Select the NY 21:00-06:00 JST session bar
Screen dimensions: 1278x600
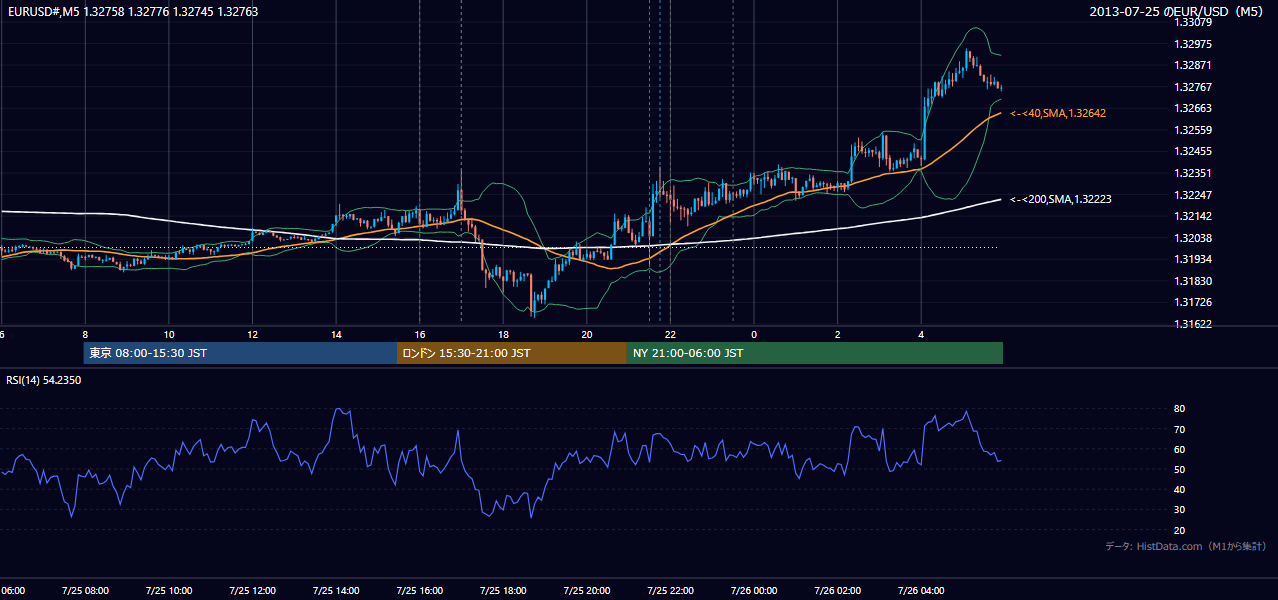click(815, 353)
